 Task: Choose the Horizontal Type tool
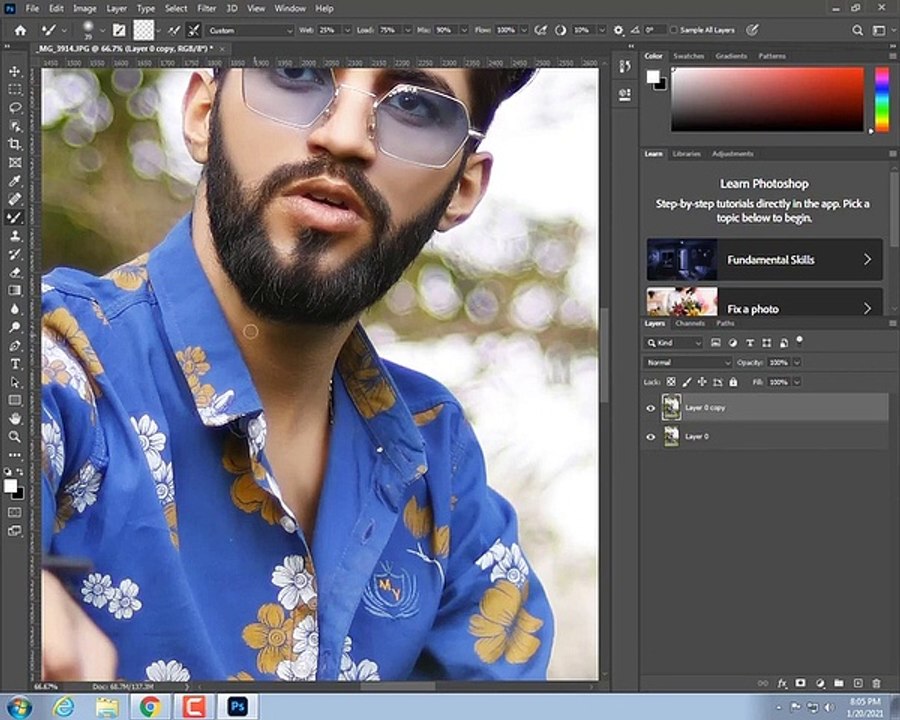[x=15, y=364]
